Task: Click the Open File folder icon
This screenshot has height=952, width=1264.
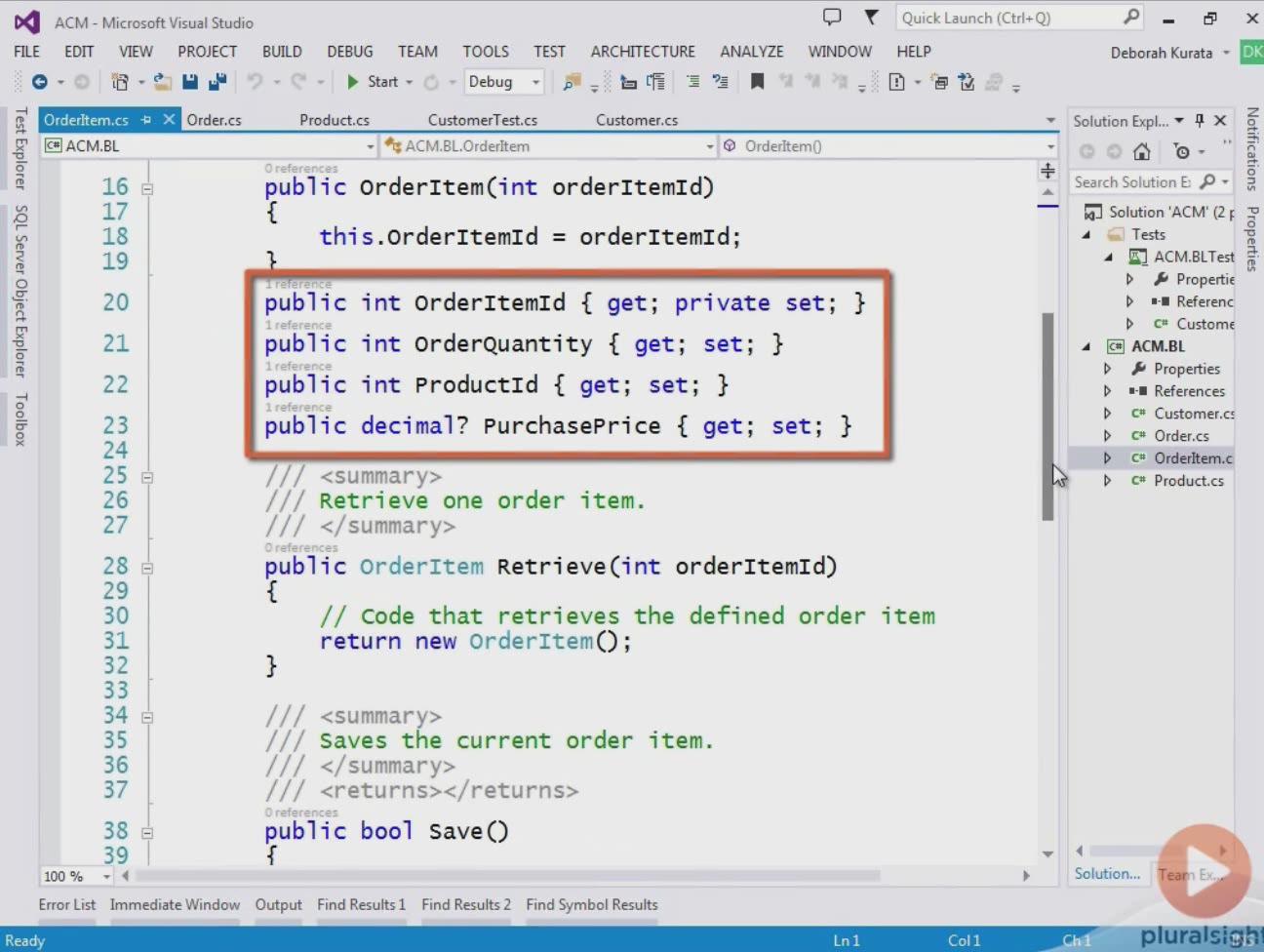Action: point(162,82)
